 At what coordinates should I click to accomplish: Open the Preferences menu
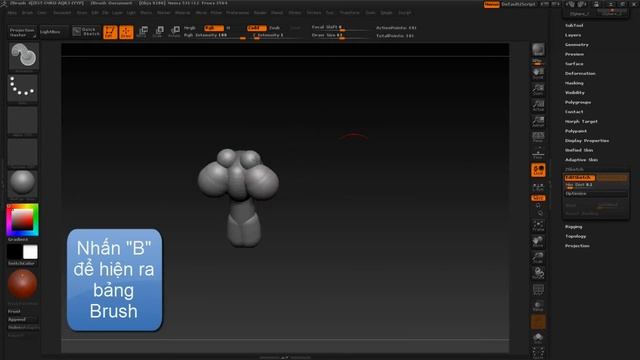[238, 13]
